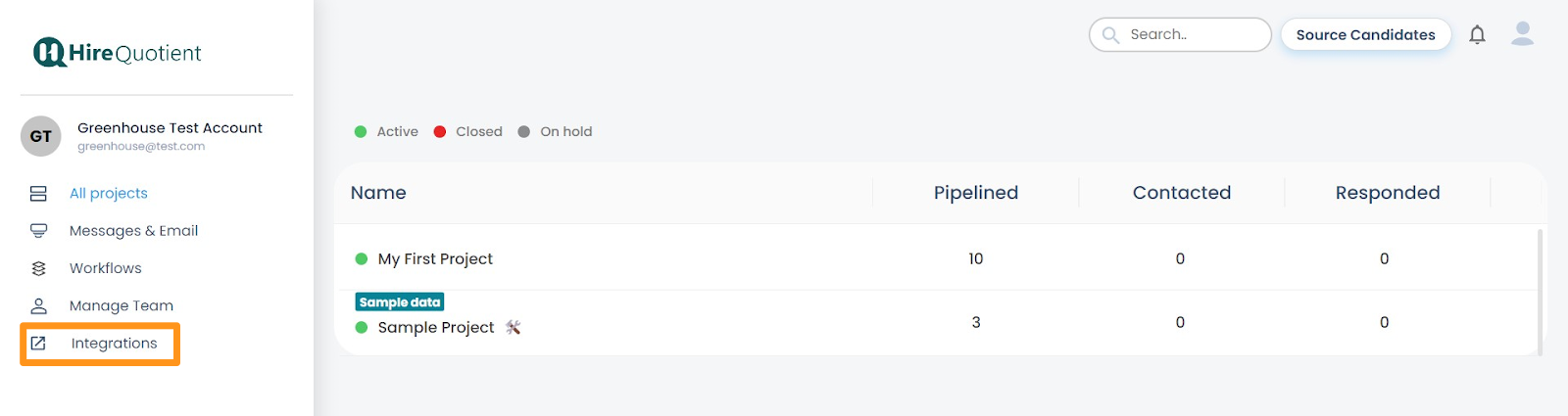Click the Source Candidates button
Screen dimensions: 1568x416
[x=1365, y=35]
